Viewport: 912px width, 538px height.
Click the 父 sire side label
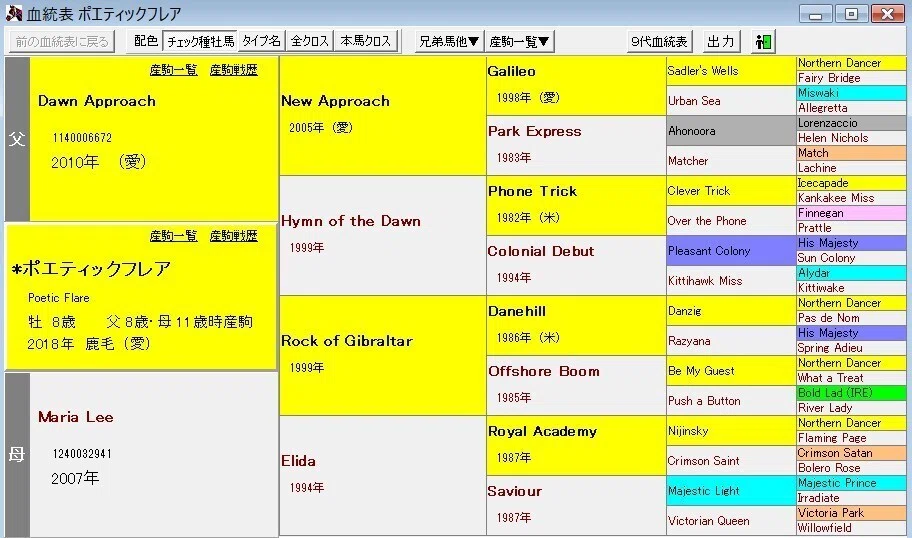click(x=17, y=138)
